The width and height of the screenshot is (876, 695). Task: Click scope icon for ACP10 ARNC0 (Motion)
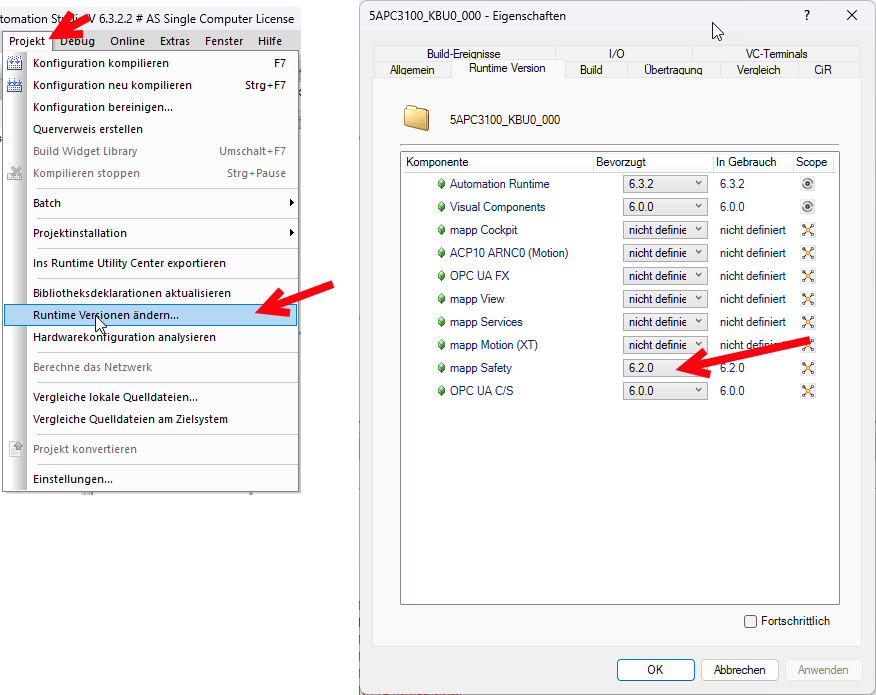808,253
